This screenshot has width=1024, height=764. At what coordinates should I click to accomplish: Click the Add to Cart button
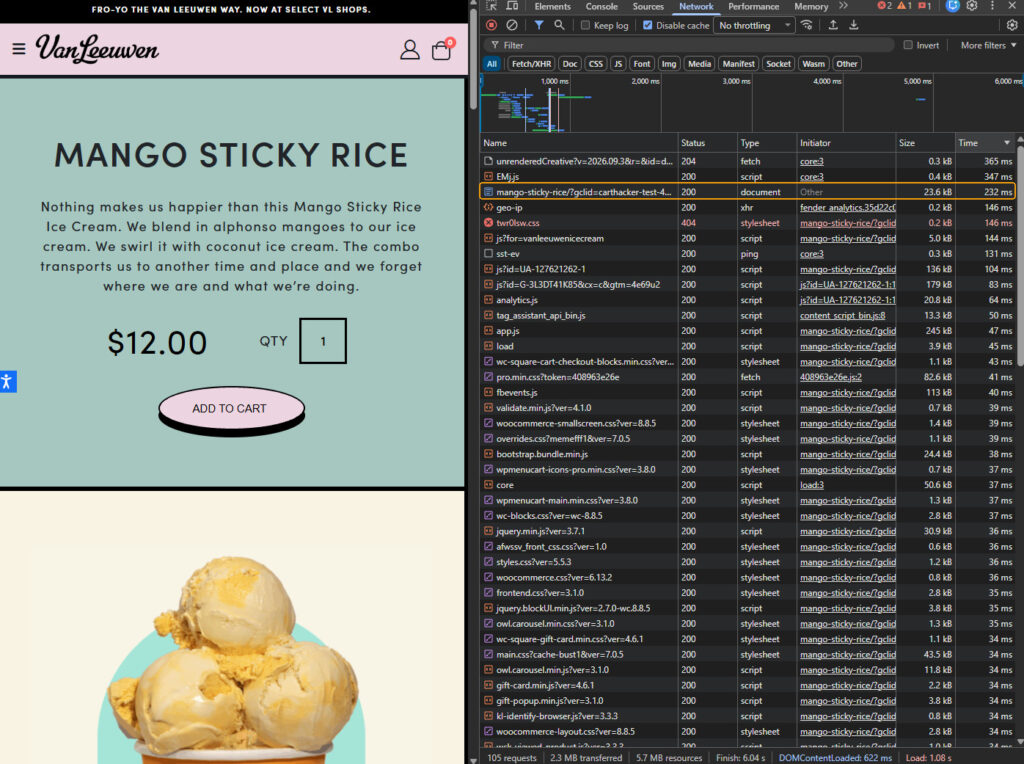pos(231,409)
